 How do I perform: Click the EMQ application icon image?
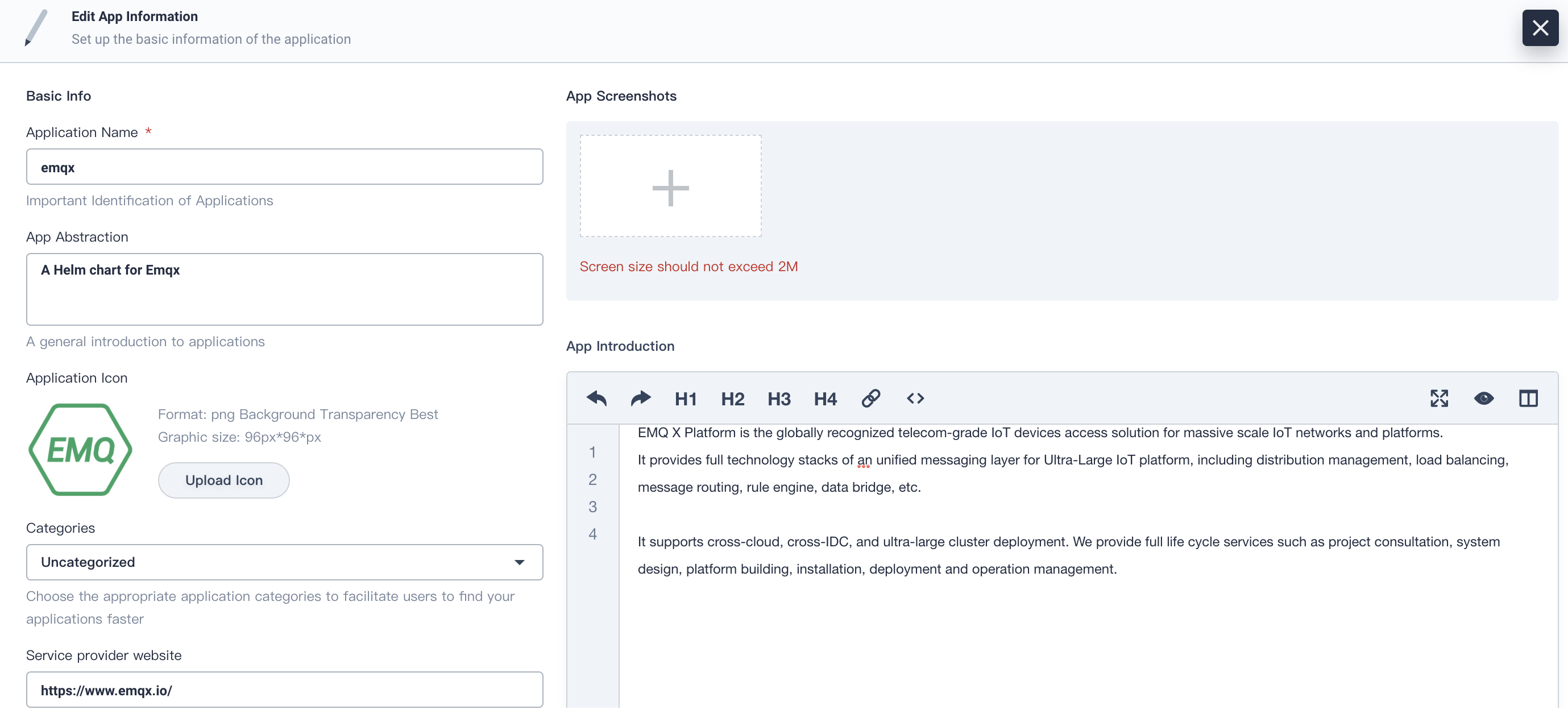point(80,449)
